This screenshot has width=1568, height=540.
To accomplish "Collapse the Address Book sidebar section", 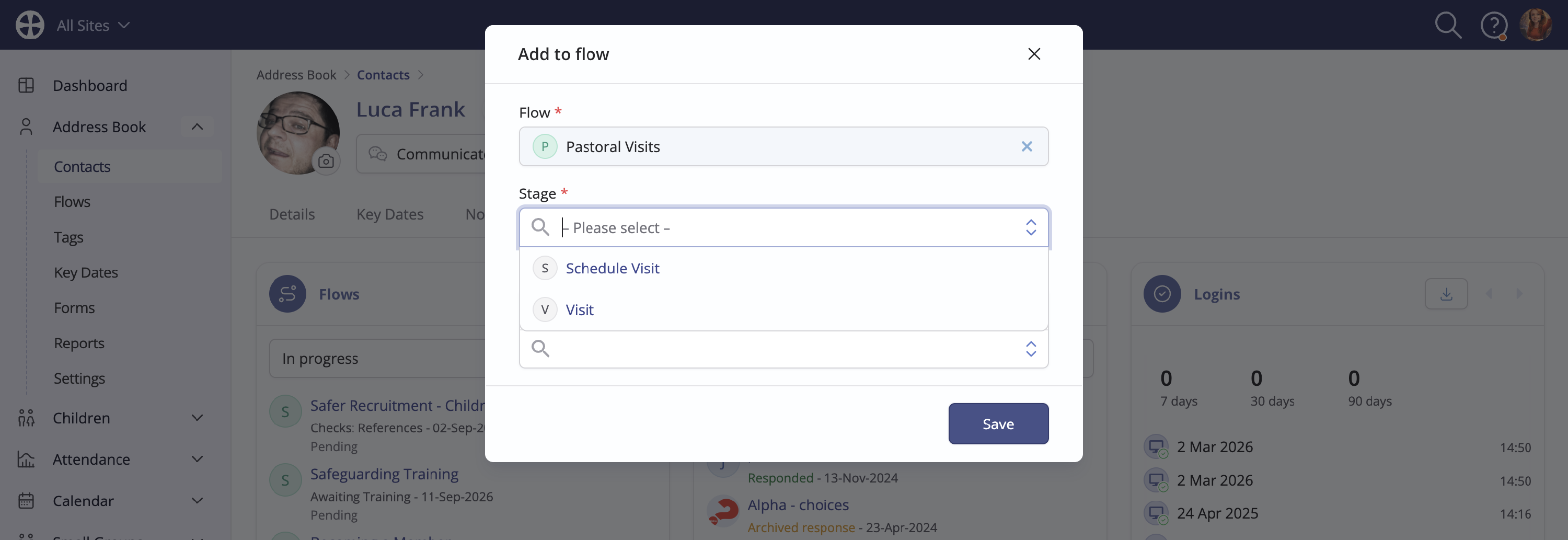I will pyautogui.click(x=197, y=127).
